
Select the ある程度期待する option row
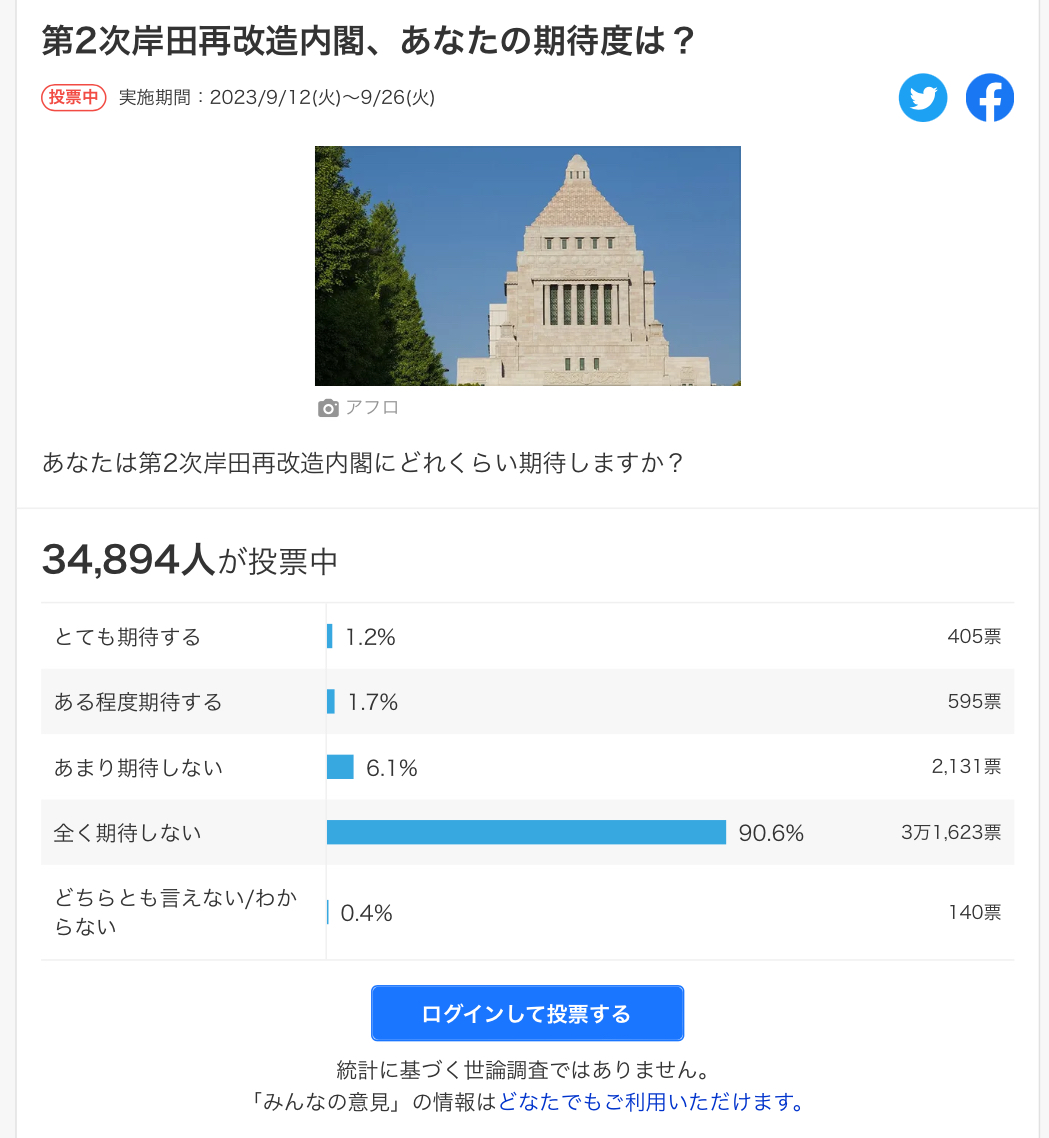[528, 702]
